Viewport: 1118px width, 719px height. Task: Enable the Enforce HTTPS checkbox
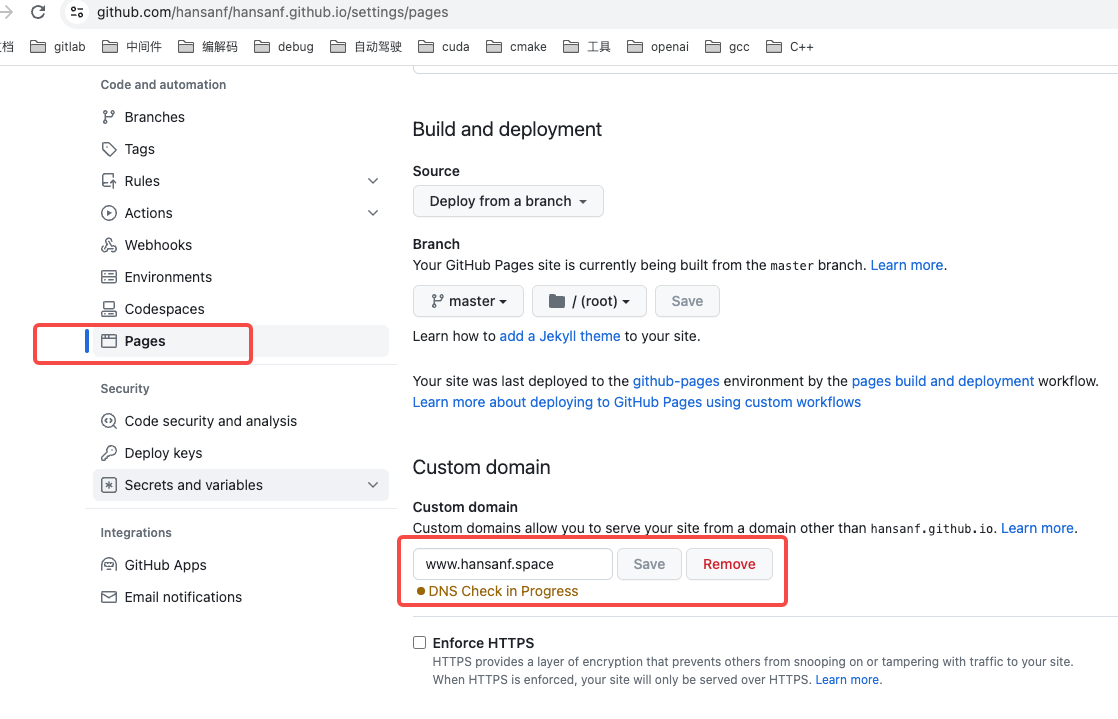coord(419,643)
